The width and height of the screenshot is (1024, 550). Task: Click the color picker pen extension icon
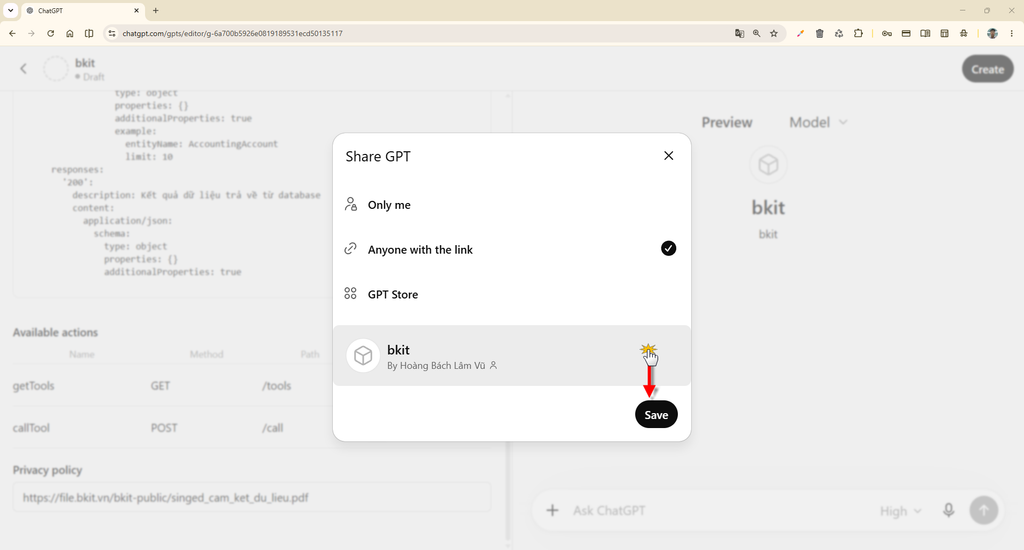click(x=800, y=33)
